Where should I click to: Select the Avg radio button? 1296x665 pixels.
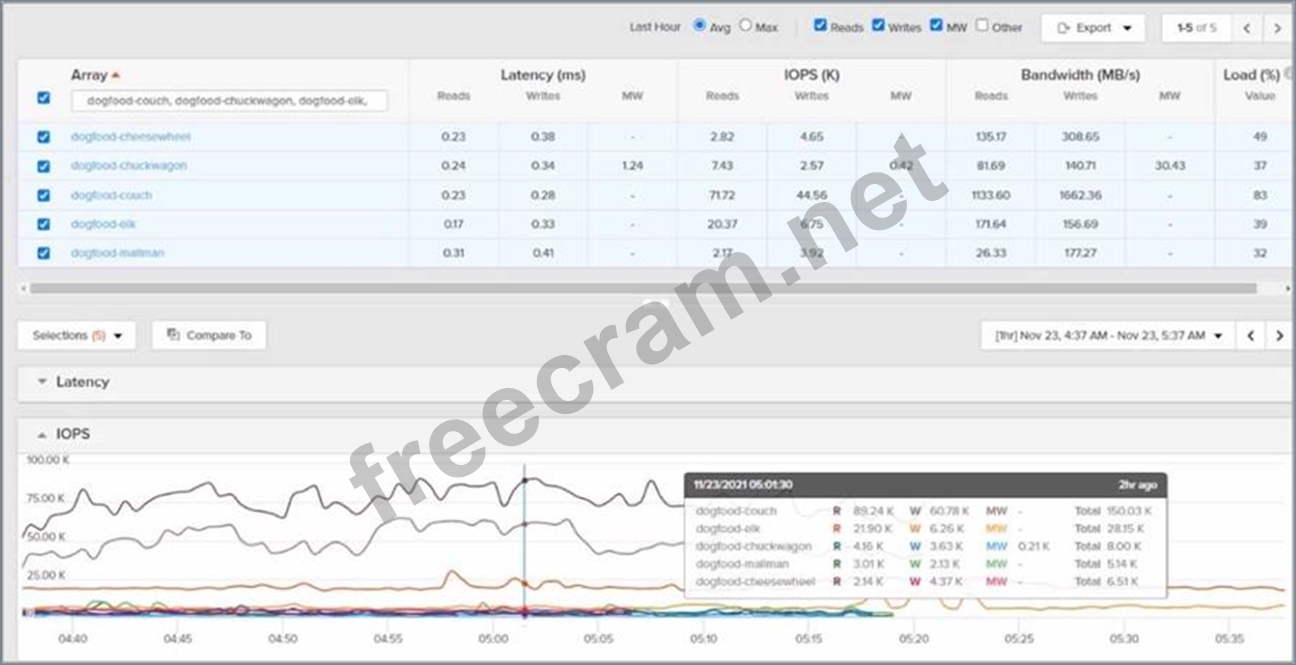coord(699,26)
